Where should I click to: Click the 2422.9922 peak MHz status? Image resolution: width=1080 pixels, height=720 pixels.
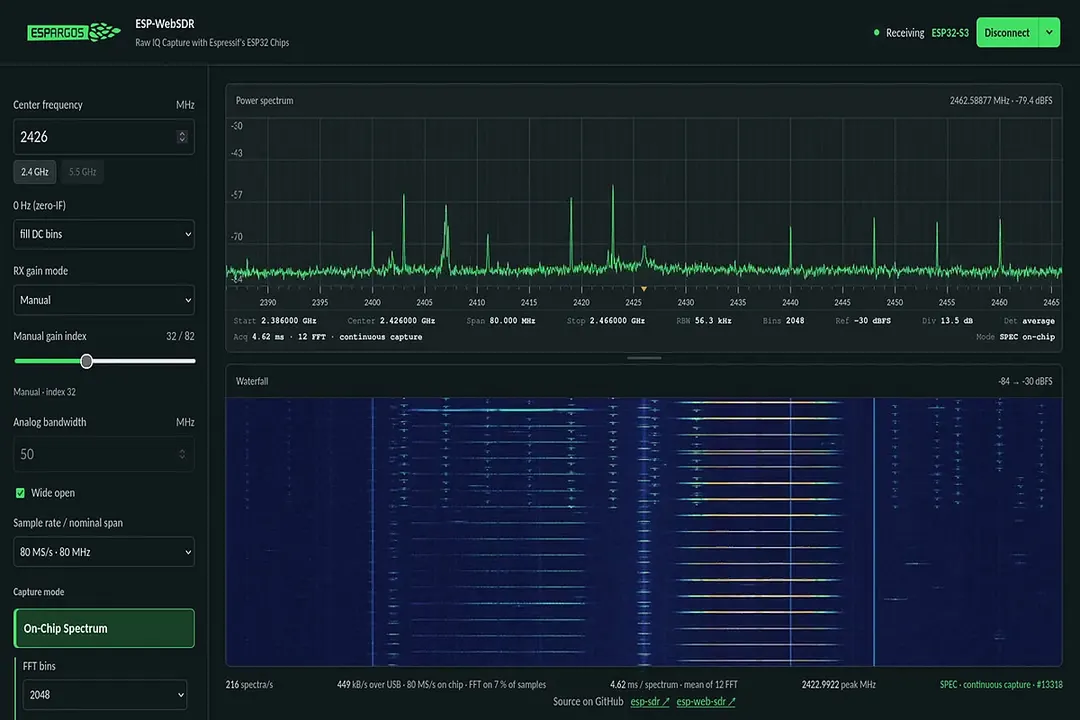pyautogui.click(x=839, y=684)
